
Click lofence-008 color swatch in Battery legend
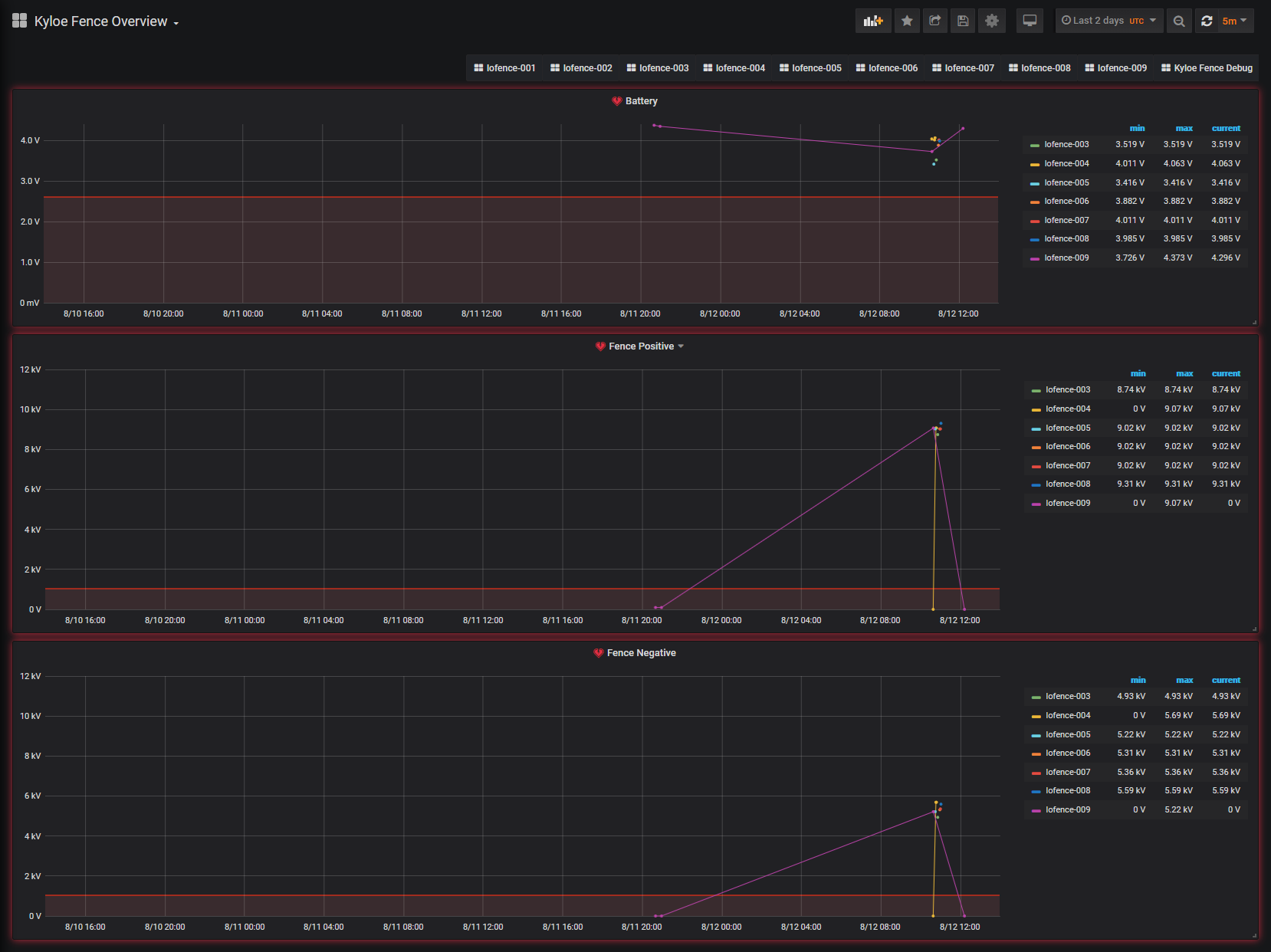pos(1035,240)
